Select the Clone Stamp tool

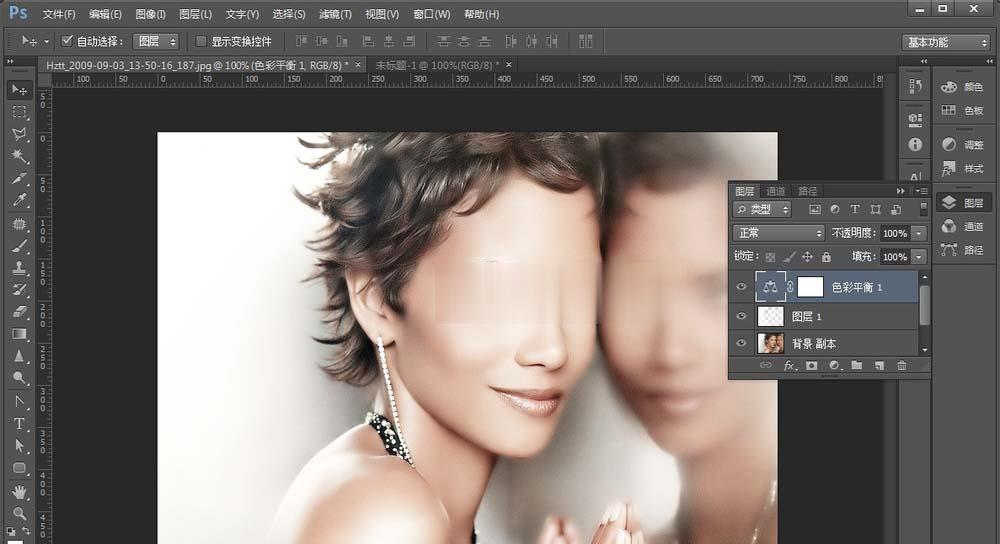point(19,268)
